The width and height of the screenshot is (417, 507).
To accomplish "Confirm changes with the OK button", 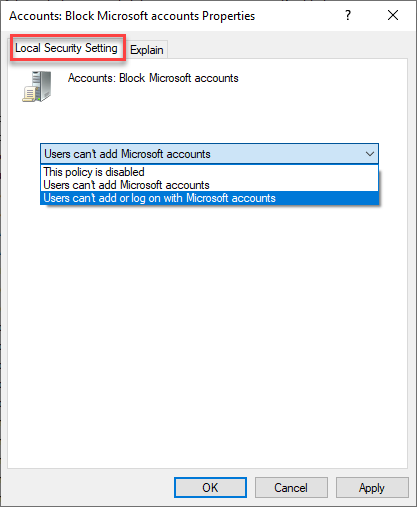I will point(210,488).
